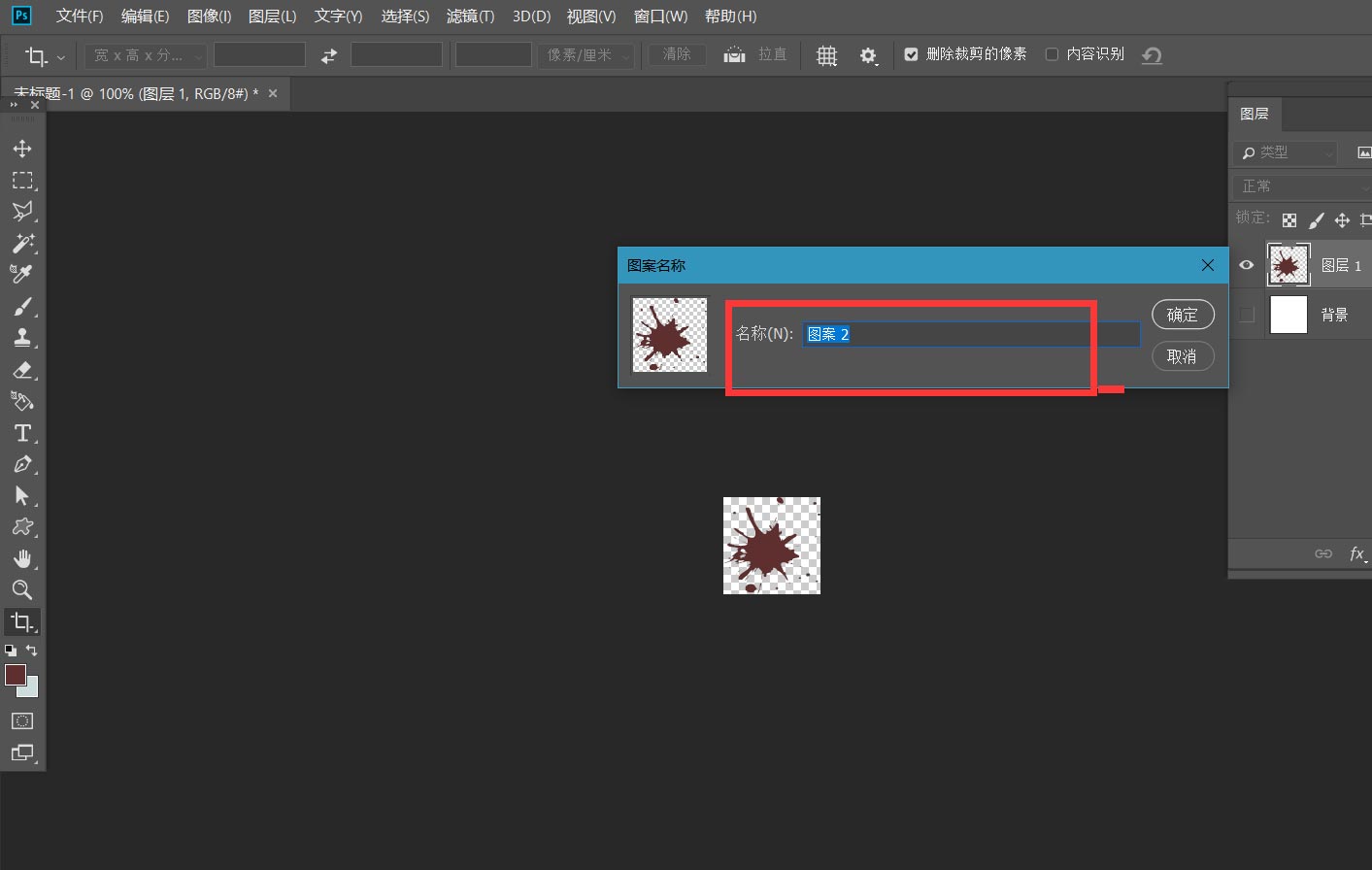Open the Edit menu

[145, 17]
